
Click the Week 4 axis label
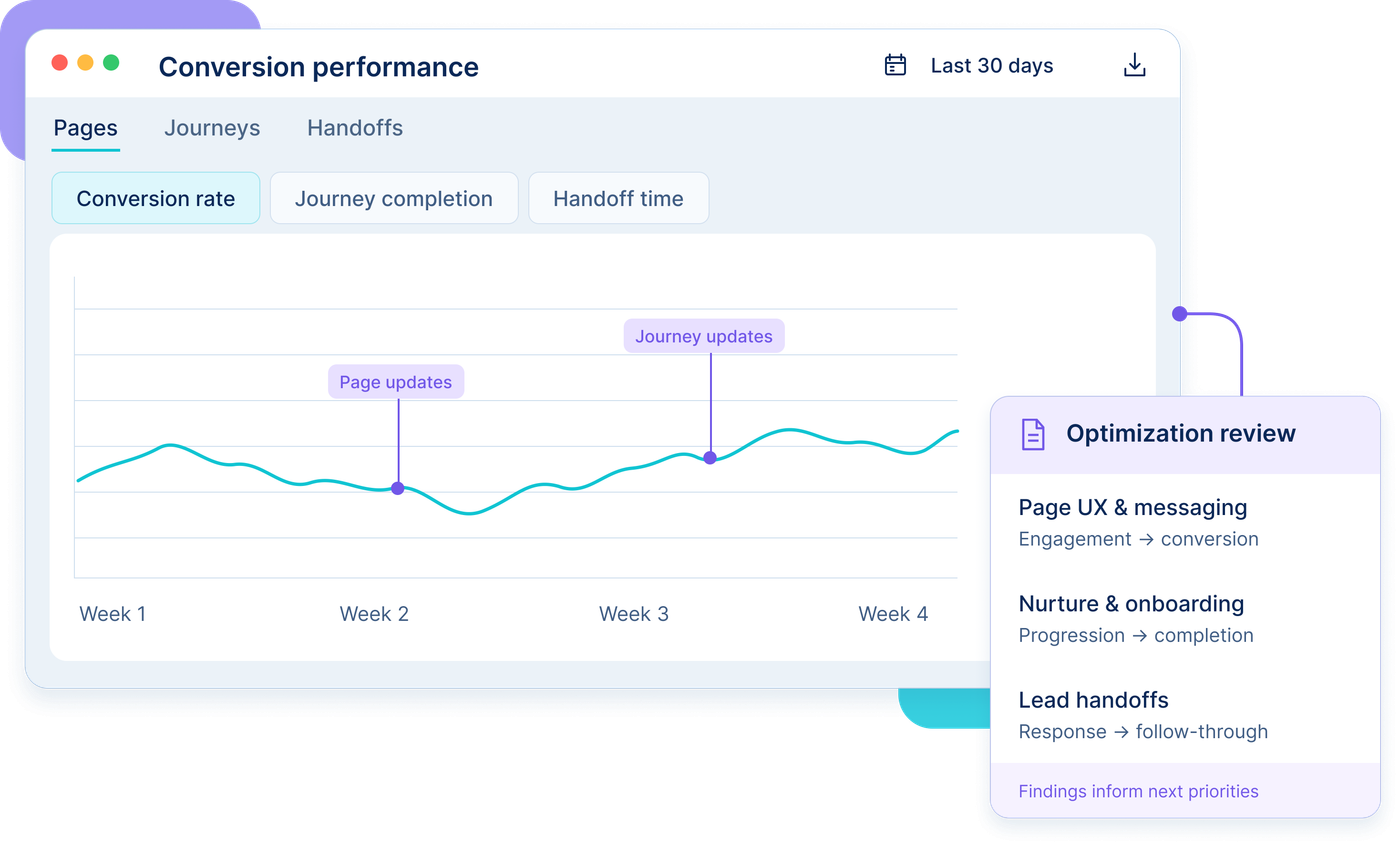click(x=893, y=614)
